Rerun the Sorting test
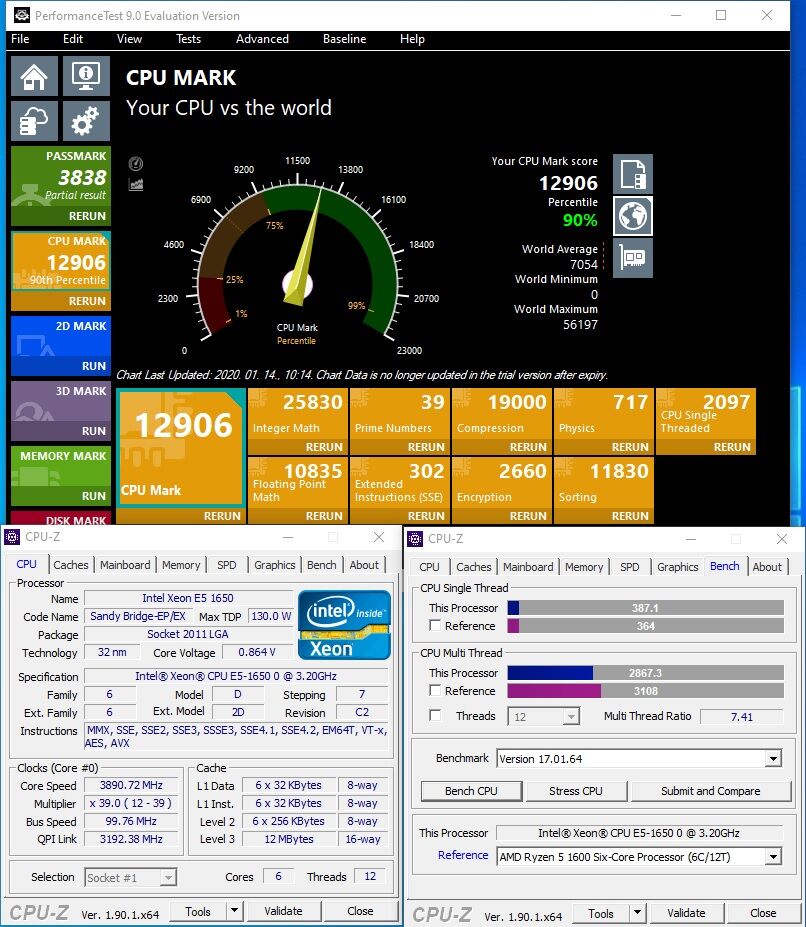Image resolution: width=806 pixels, height=927 pixels. pos(630,516)
